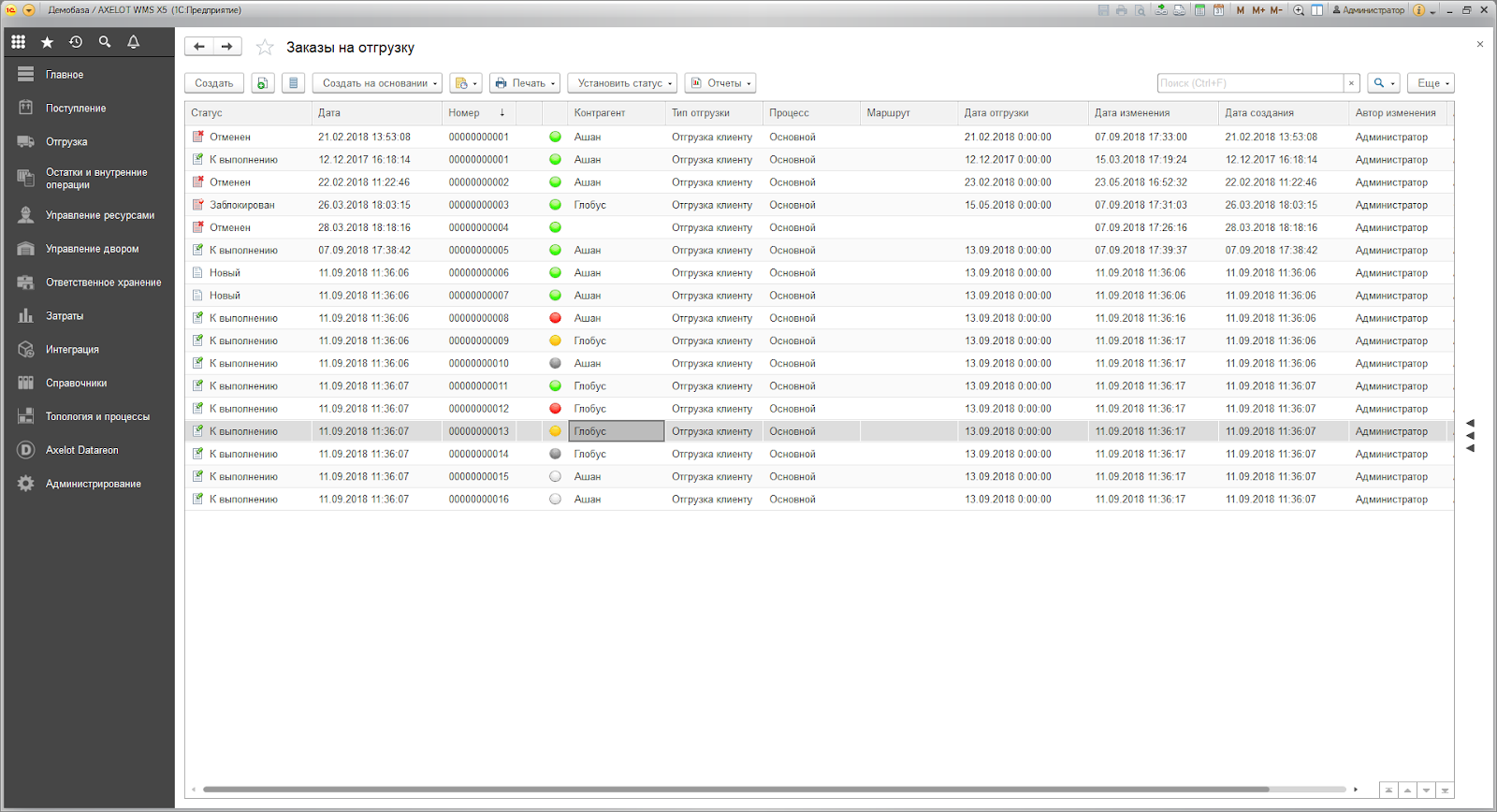Click gray indicator in row 00000000010
Image resolution: width=1497 pixels, height=812 pixels.
(555, 363)
